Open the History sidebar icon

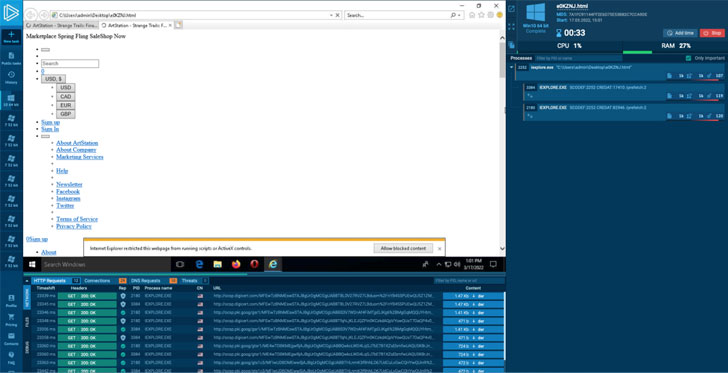pos(11,77)
